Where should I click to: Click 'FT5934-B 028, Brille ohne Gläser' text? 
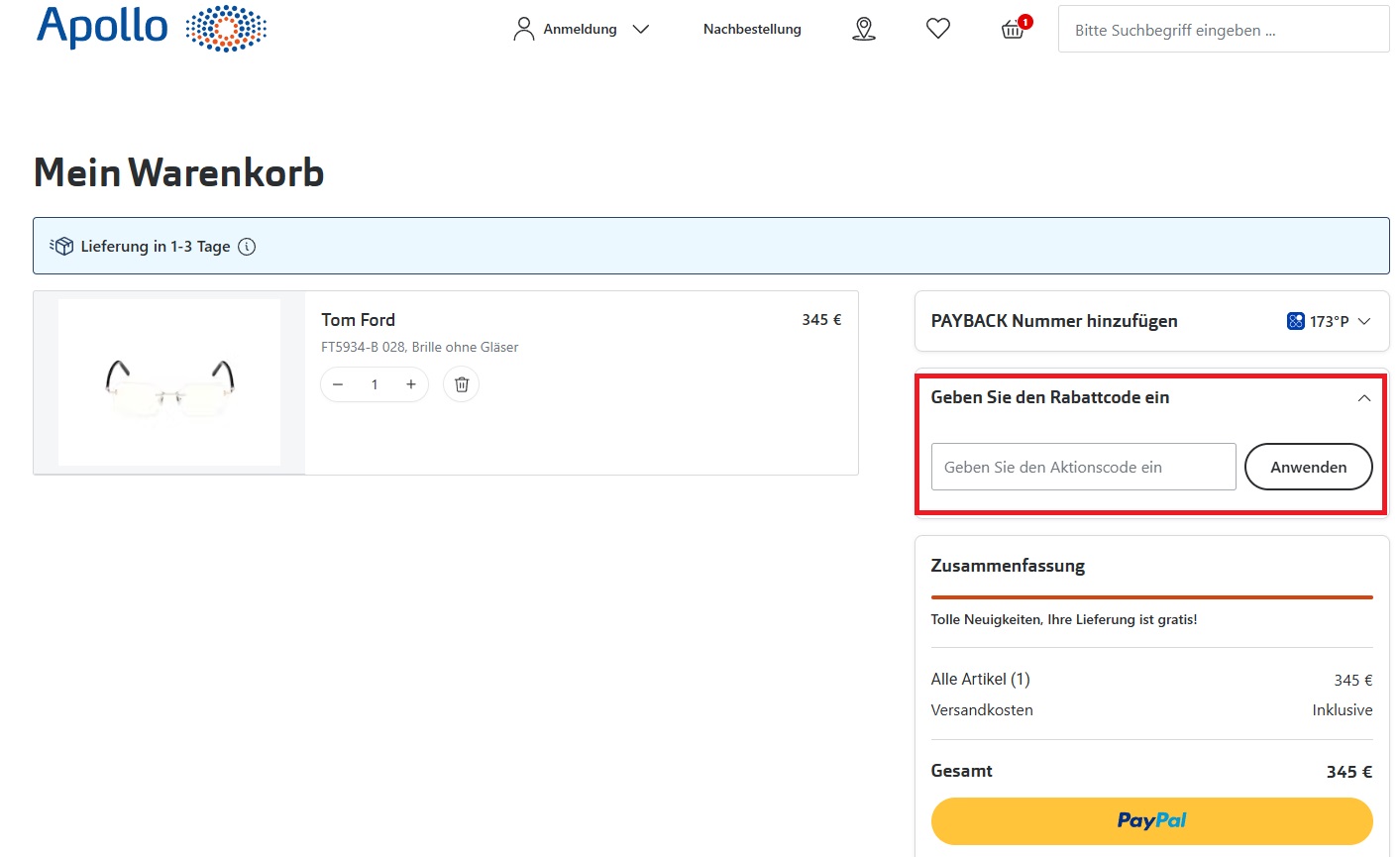click(420, 347)
